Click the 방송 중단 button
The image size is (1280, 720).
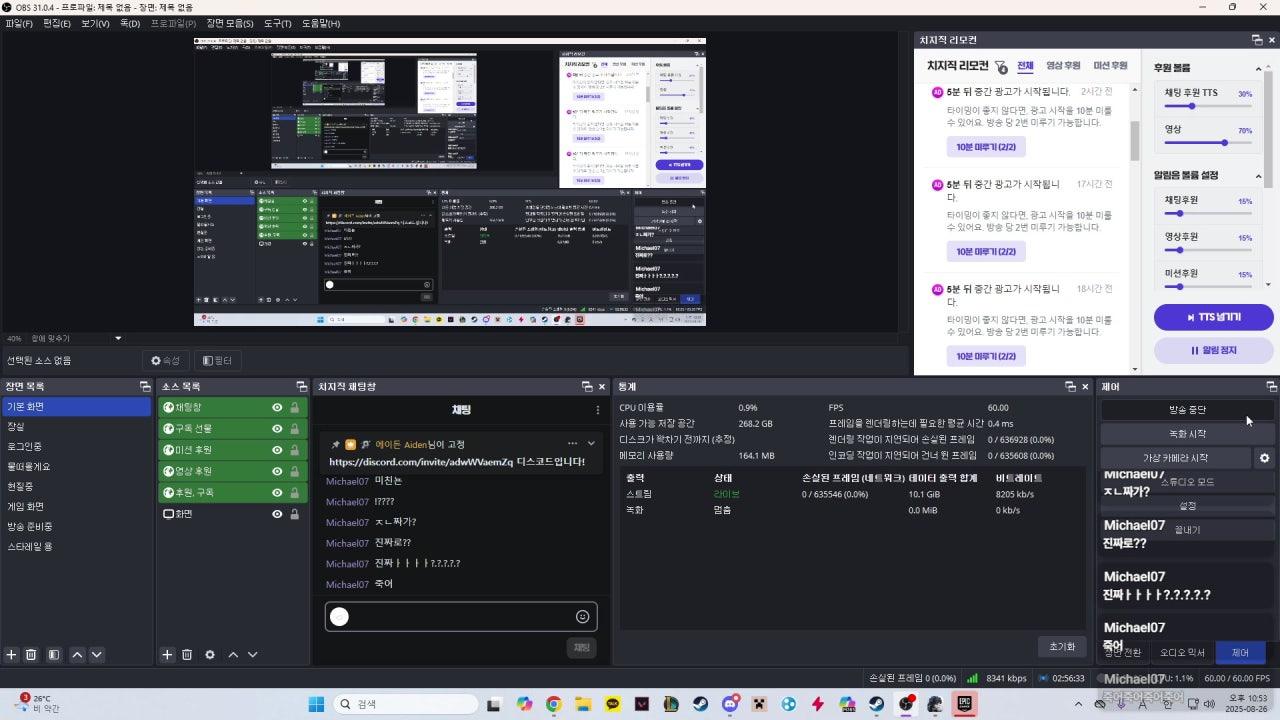pyautogui.click(x=1187, y=409)
